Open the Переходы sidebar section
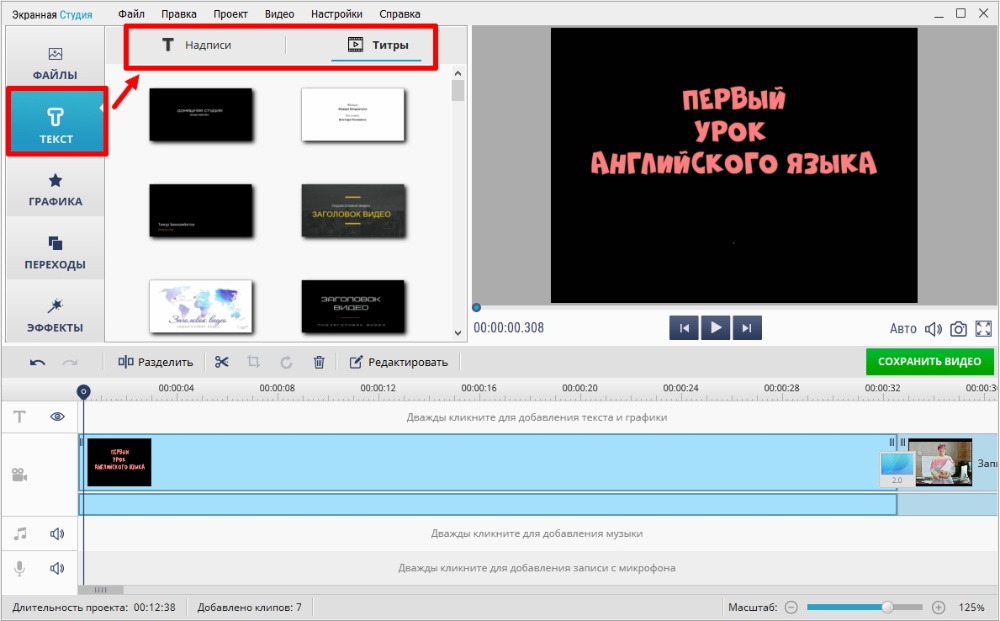The height and width of the screenshot is (621, 1000). (x=55, y=253)
